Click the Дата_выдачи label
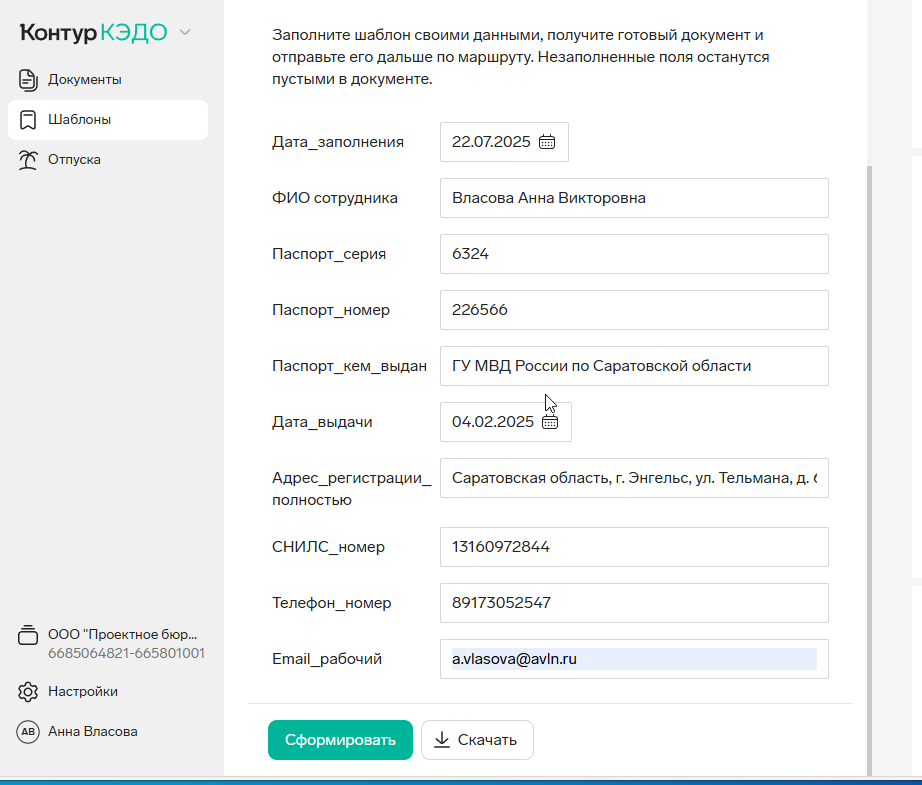The width and height of the screenshot is (922, 785). (322, 422)
